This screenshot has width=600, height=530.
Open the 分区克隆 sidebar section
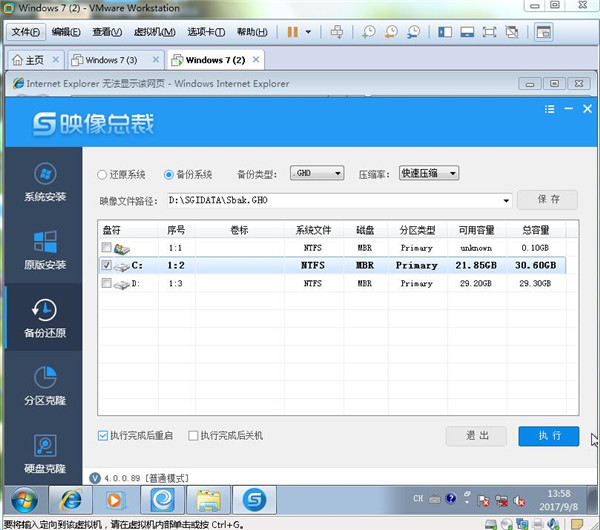click(x=45, y=386)
